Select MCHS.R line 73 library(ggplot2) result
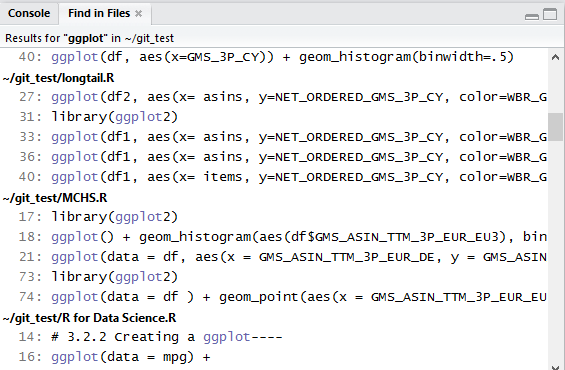Image resolution: width=565 pixels, height=370 pixels. [x=274, y=277]
